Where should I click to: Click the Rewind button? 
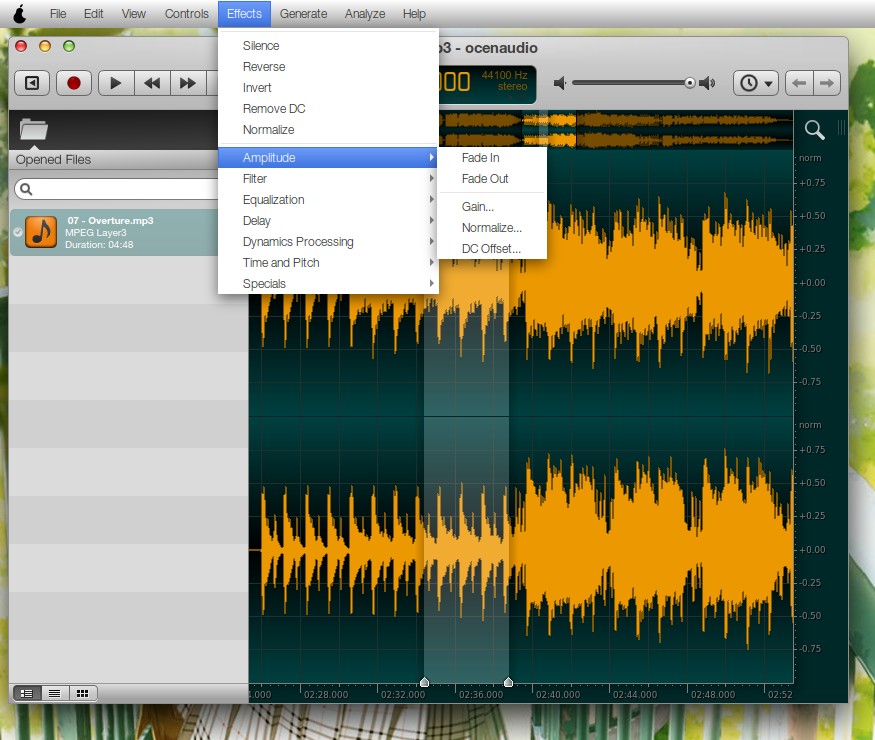[x=152, y=83]
